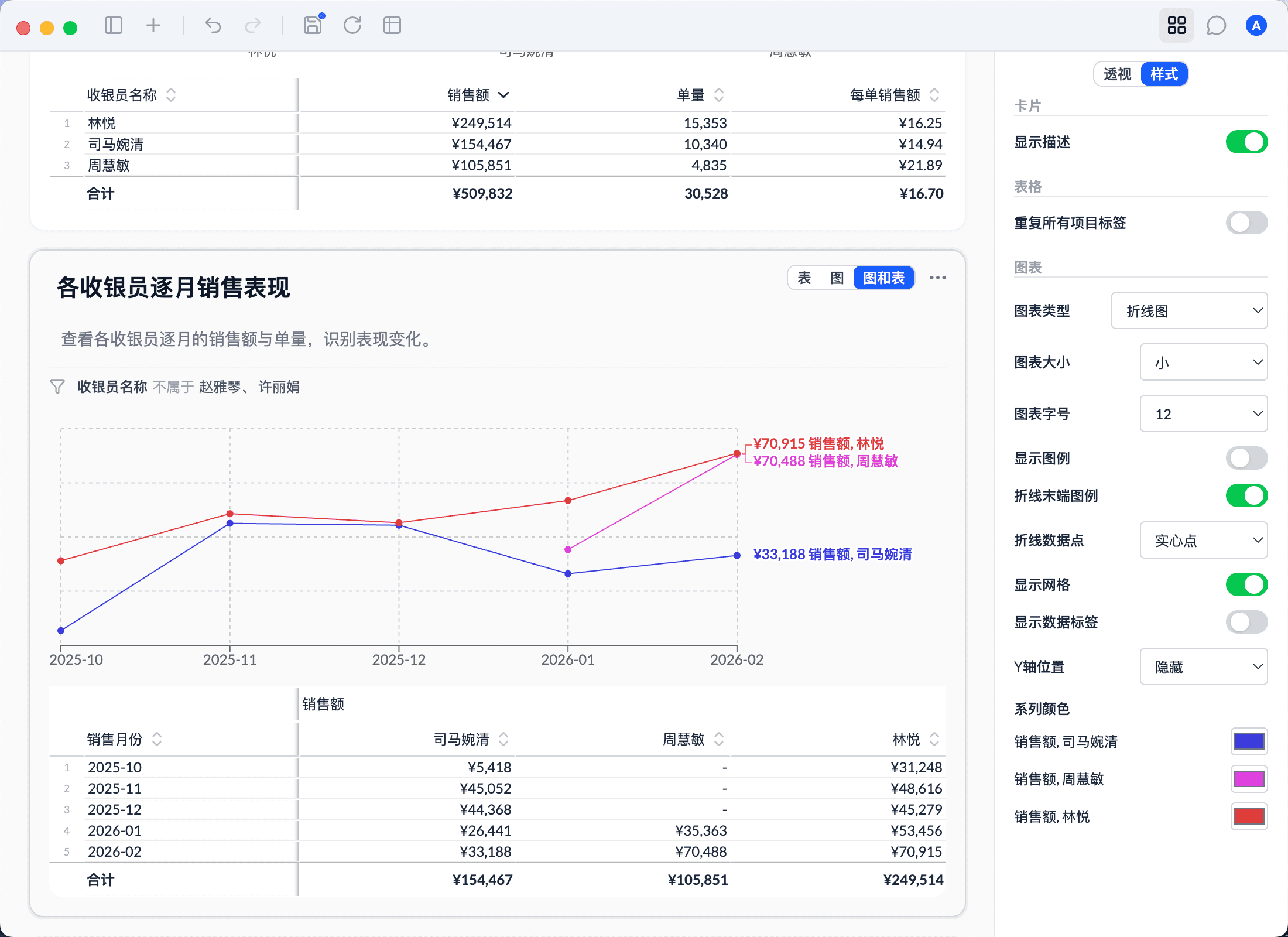The height and width of the screenshot is (937, 1288).
Task: Open Y轴位置 dropdown showing 隐藏
Action: 1204,666
